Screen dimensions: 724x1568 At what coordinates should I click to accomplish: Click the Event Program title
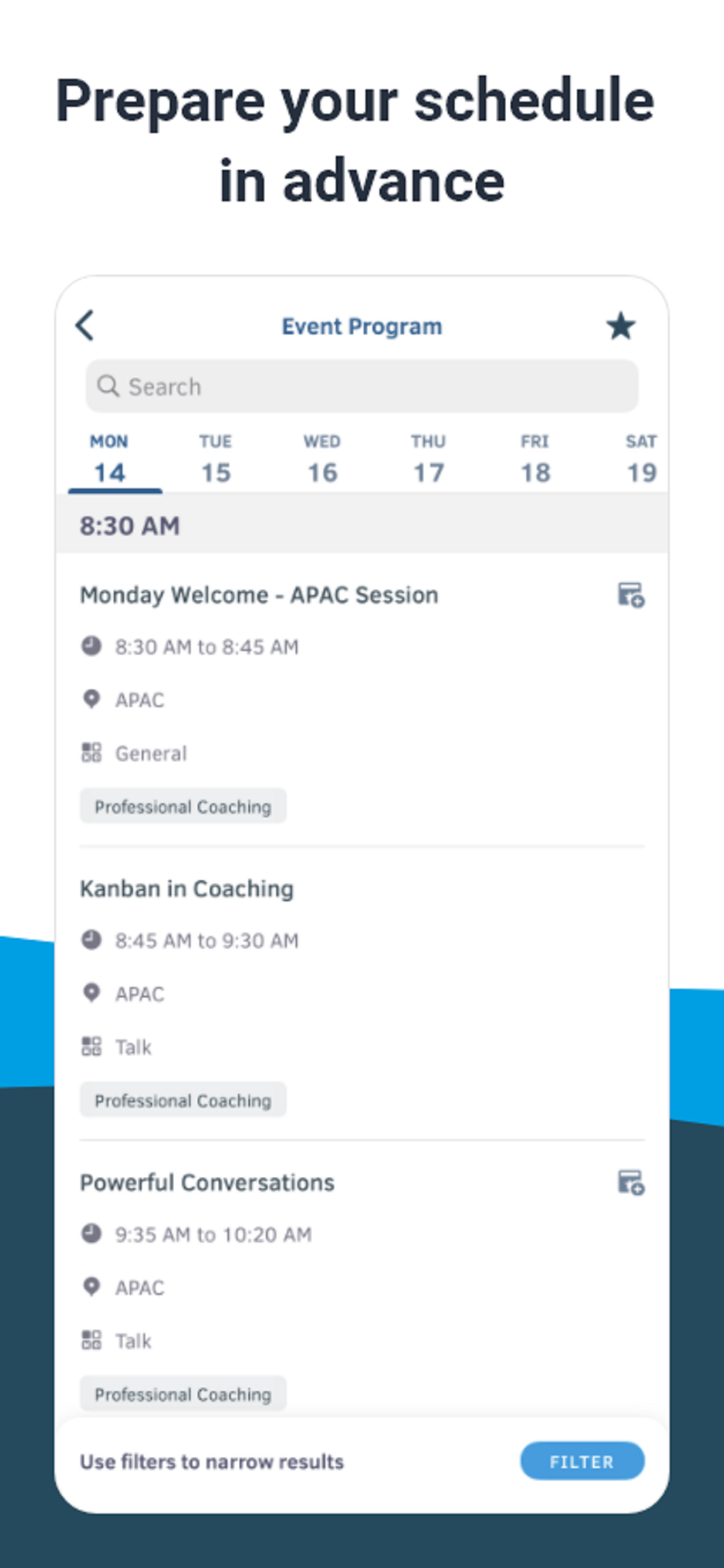tap(362, 326)
